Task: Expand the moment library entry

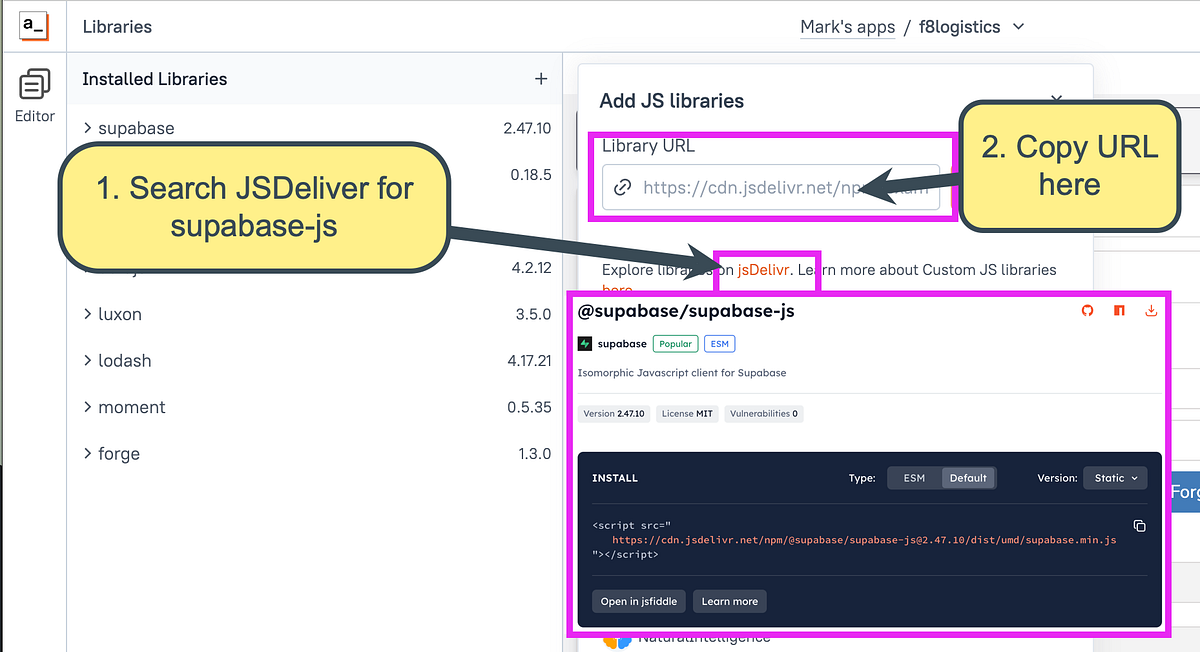Action: (88, 407)
